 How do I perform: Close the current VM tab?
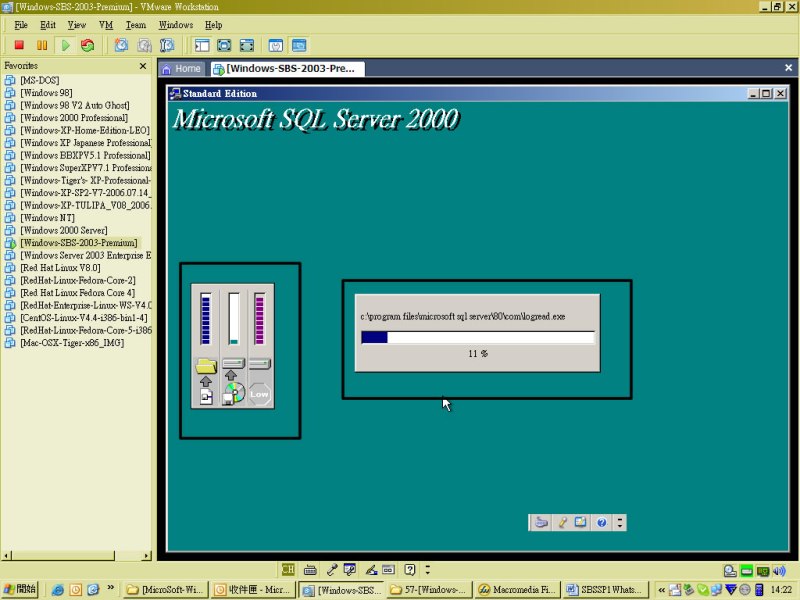(x=788, y=67)
